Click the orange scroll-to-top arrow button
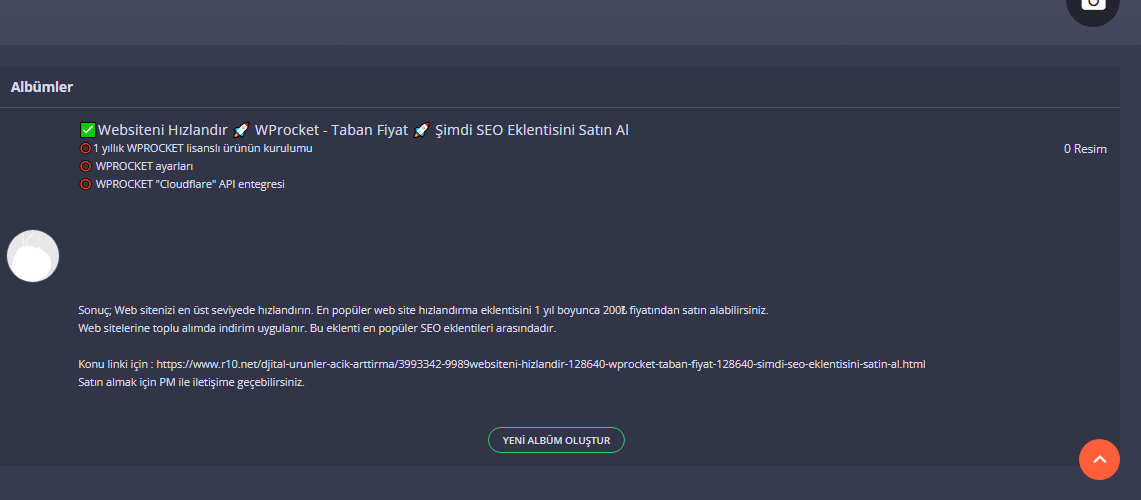The image size is (1141, 500). pyautogui.click(x=1099, y=459)
